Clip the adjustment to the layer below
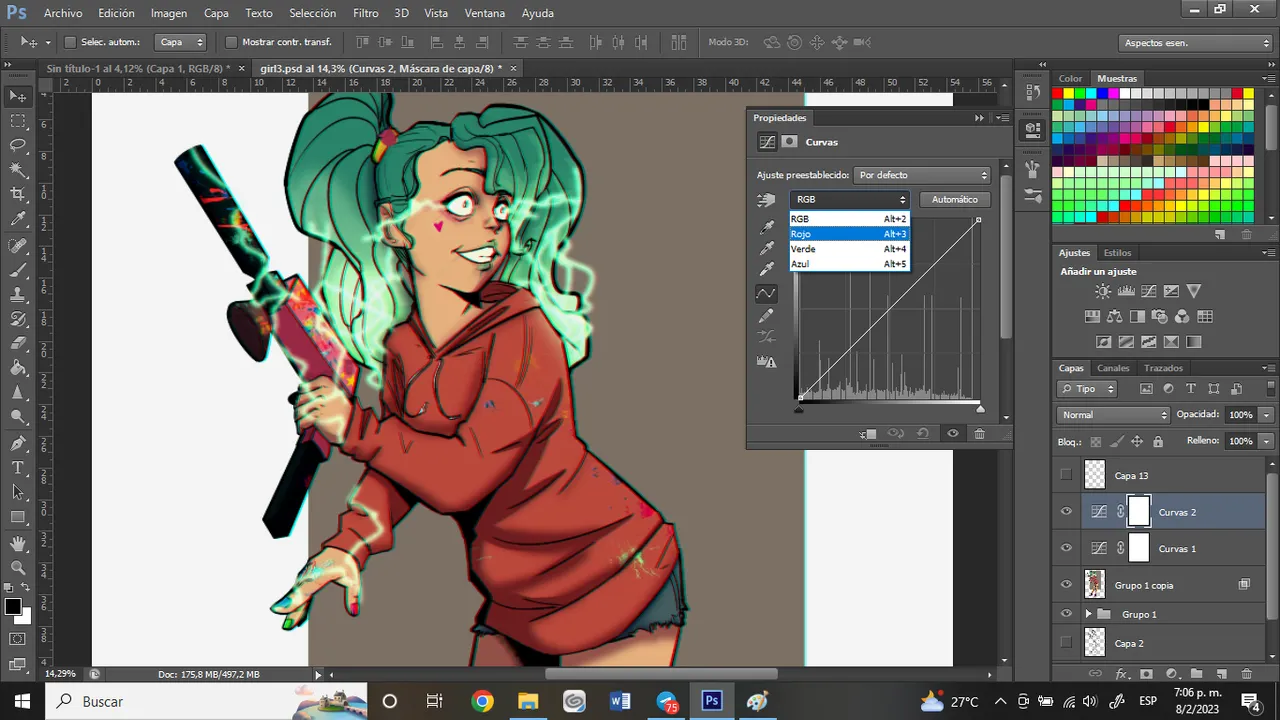This screenshot has height=720, width=1280. [x=868, y=434]
